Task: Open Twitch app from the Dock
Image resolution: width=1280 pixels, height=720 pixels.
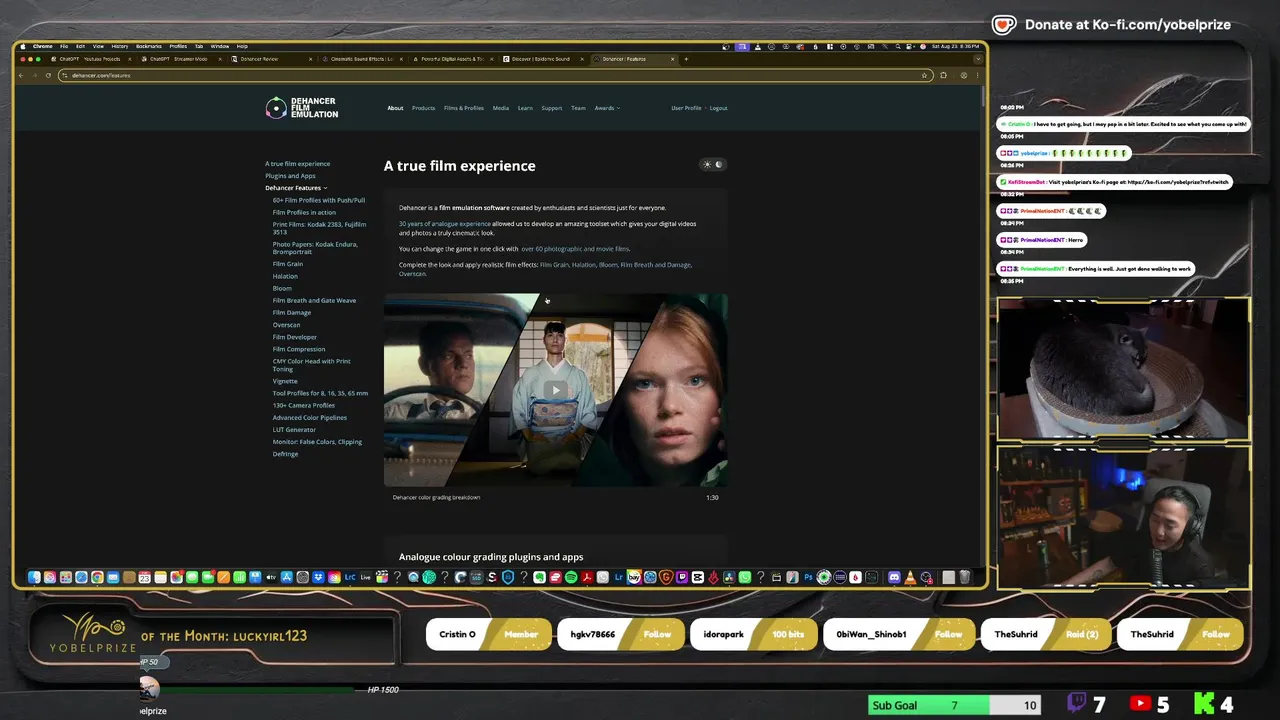Action: tap(681, 577)
